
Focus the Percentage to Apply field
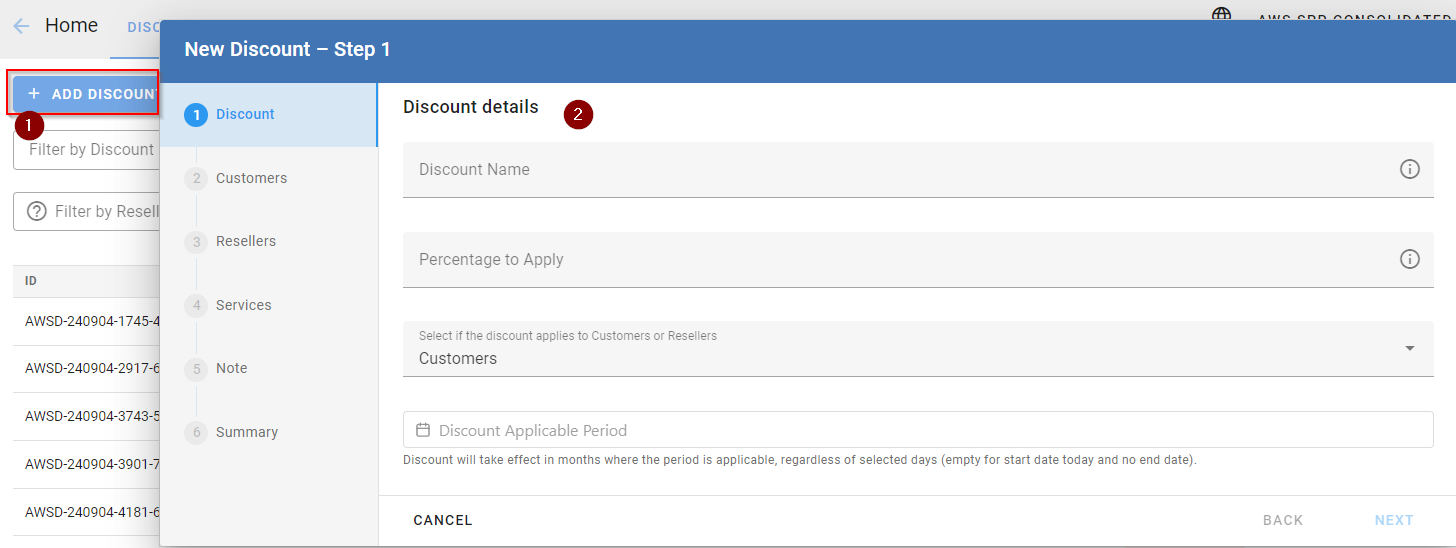tap(890, 260)
